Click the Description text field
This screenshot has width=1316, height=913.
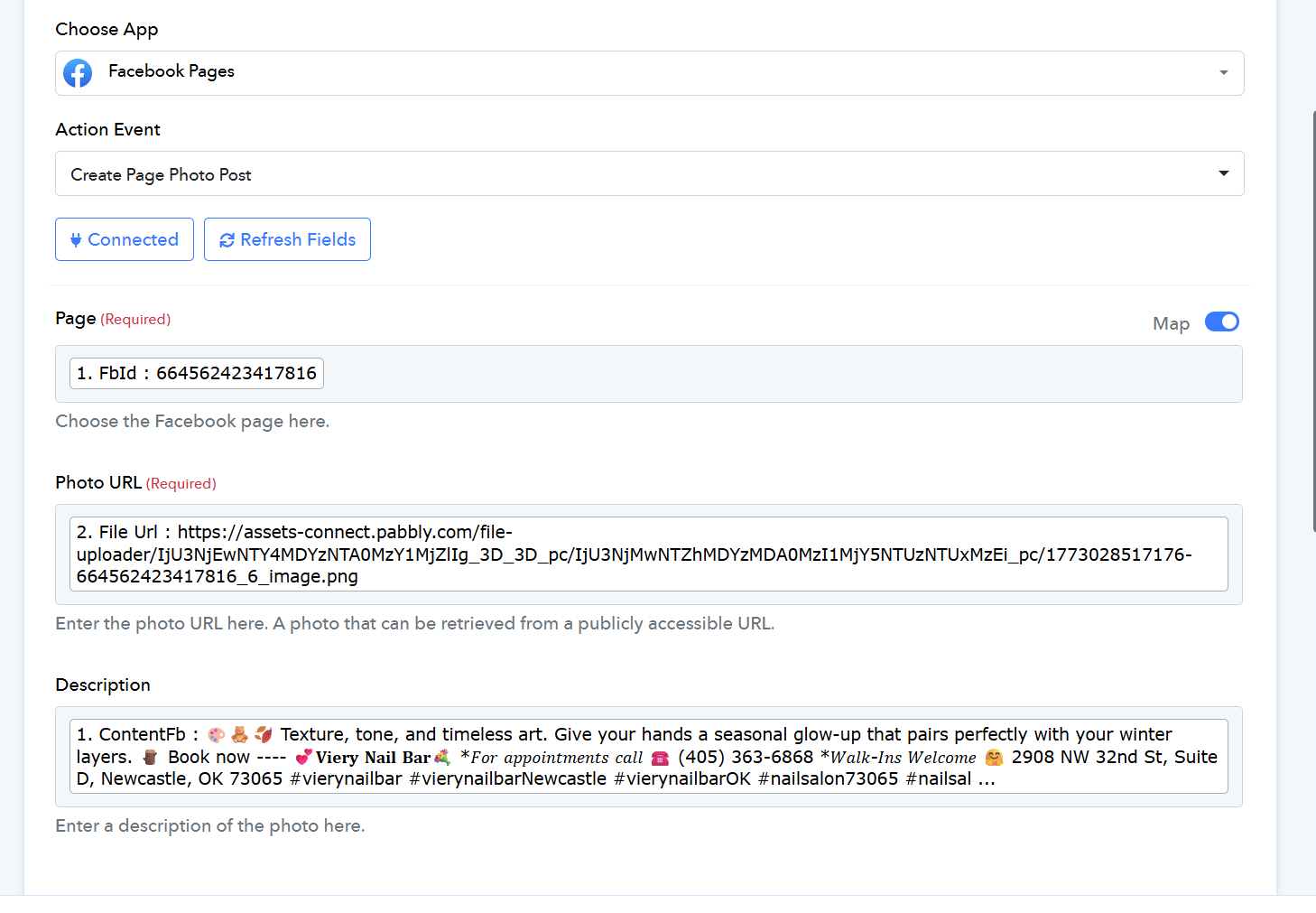click(649, 757)
